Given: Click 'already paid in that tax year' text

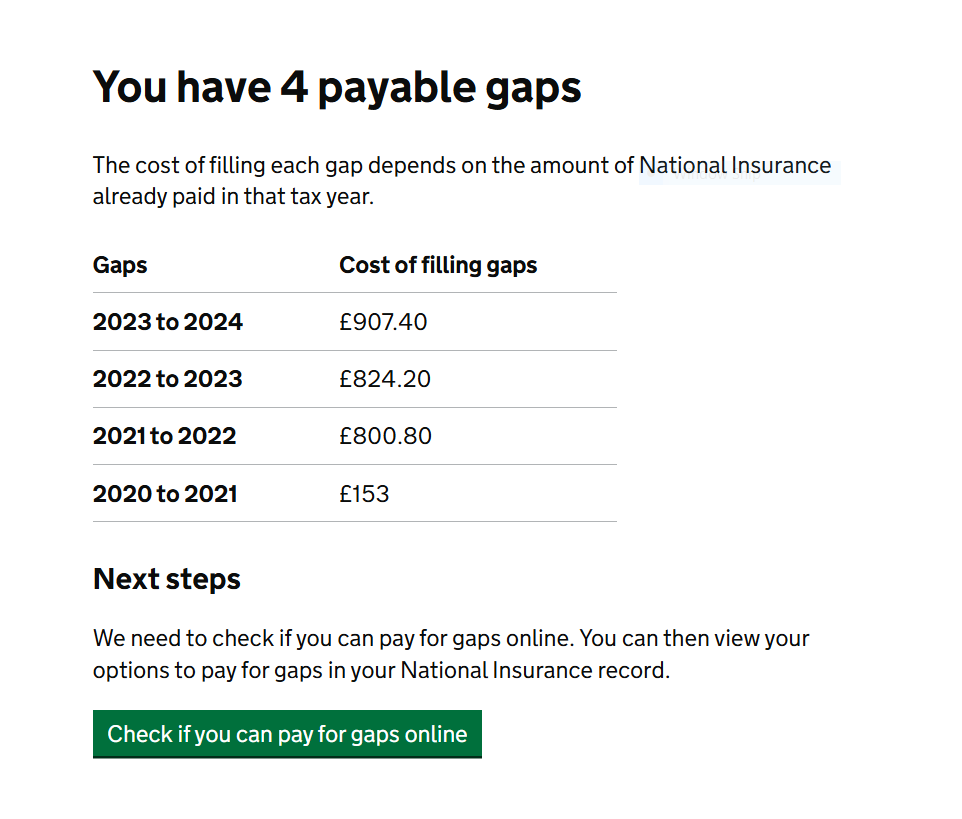Looking at the screenshot, I should [232, 197].
